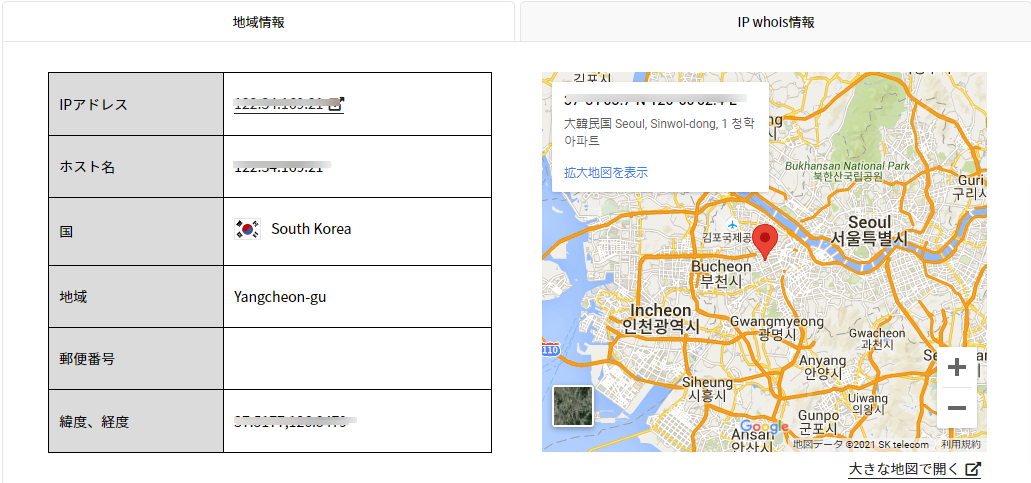1031x483 pixels.
Task: Click the Incheon label on the map
Action: (x=660, y=310)
